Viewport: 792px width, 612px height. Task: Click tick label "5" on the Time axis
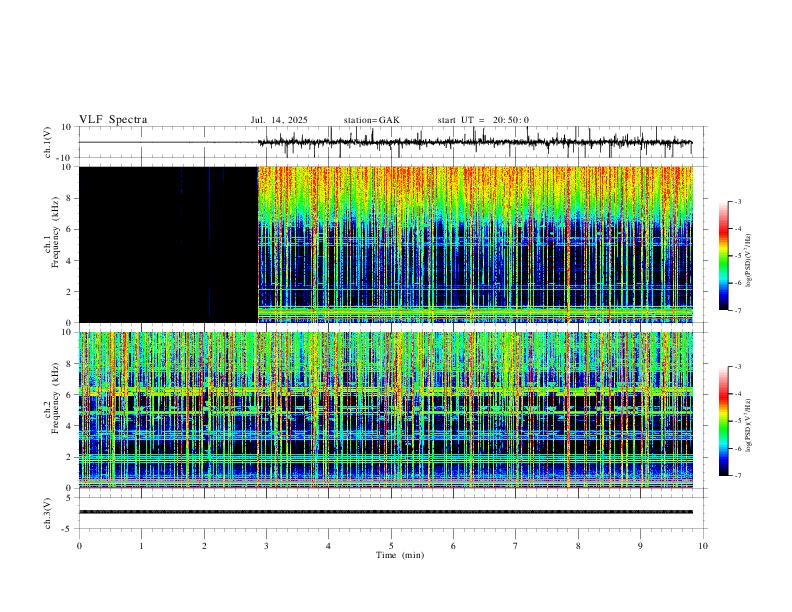[391, 546]
